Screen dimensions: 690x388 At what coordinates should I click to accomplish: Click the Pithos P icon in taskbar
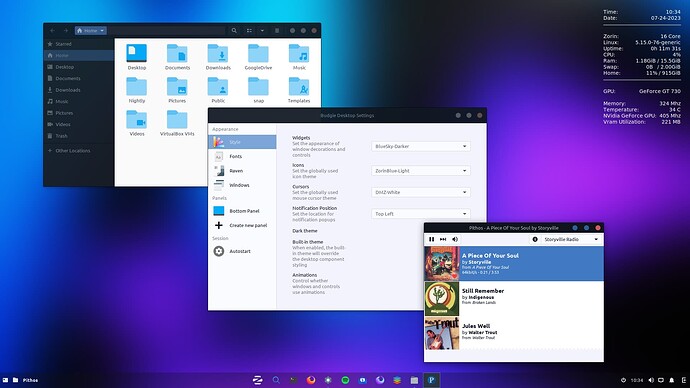tap(431, 380)
